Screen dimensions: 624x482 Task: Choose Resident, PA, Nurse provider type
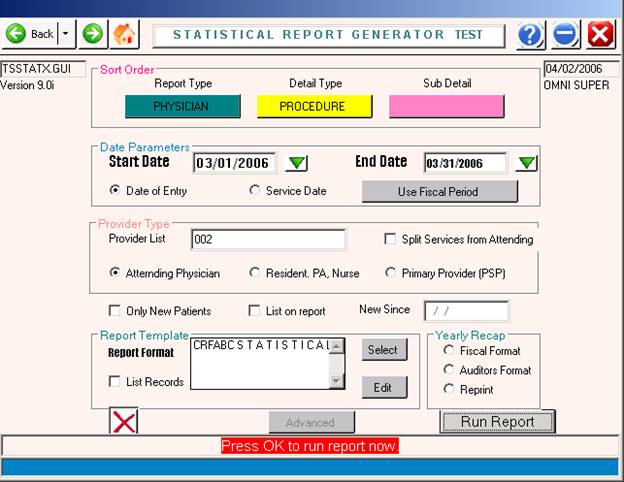255,272
